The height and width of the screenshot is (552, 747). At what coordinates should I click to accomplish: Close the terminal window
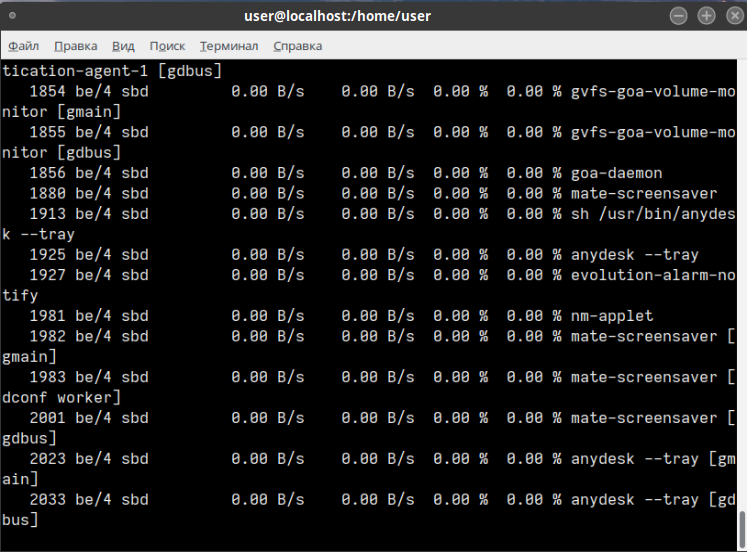(x=731, y=16)
